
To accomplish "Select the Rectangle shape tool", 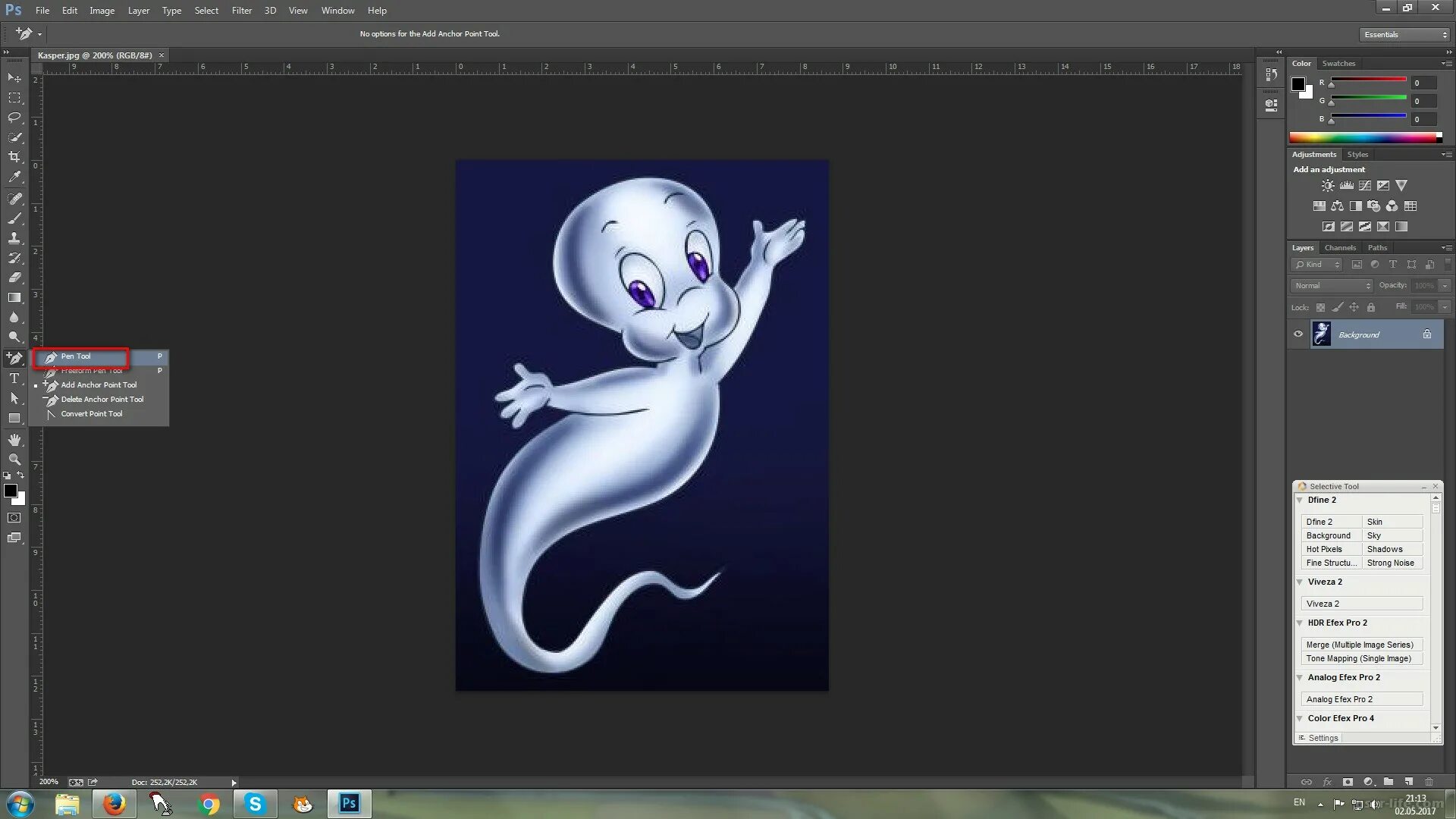I will (14, 419).
